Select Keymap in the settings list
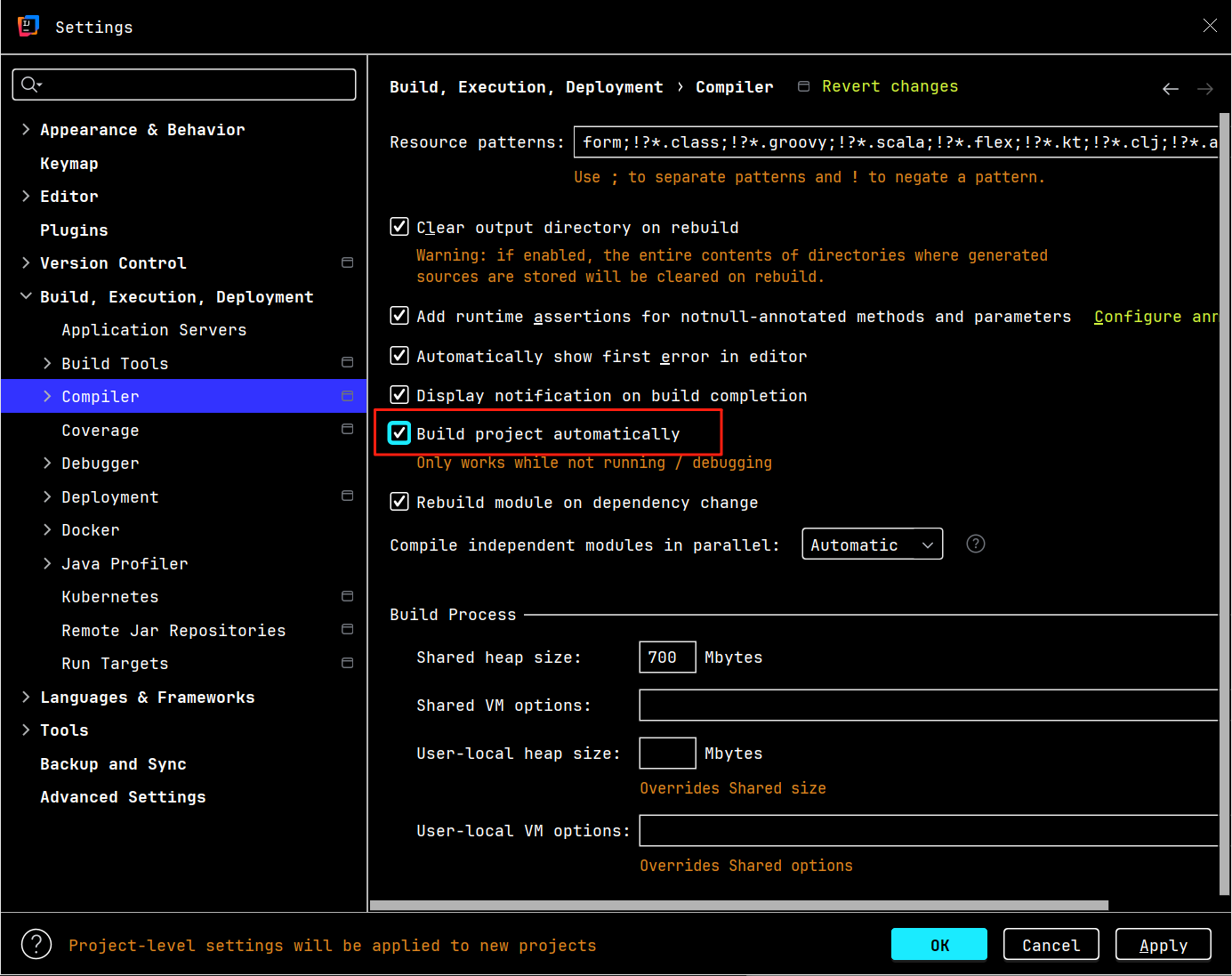This screenshot has width=1232, height=976. 69,164
